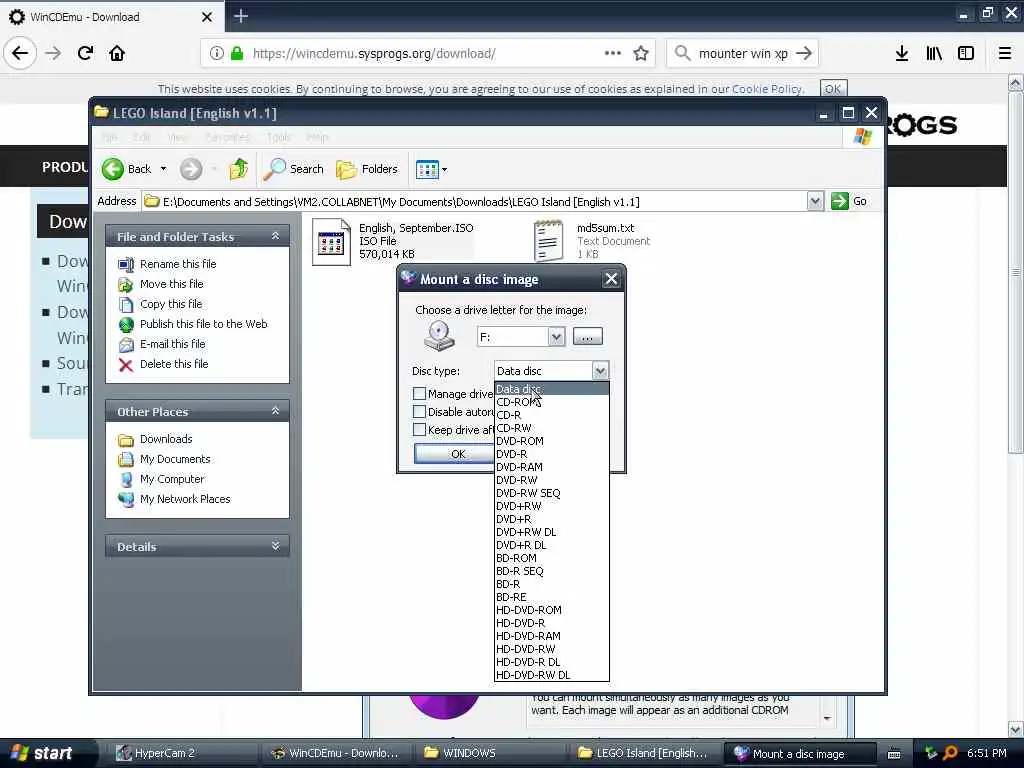This screenshot has height=768, width=1024.
Task: Click Rename this file task
Action: (x=178, y=264)
